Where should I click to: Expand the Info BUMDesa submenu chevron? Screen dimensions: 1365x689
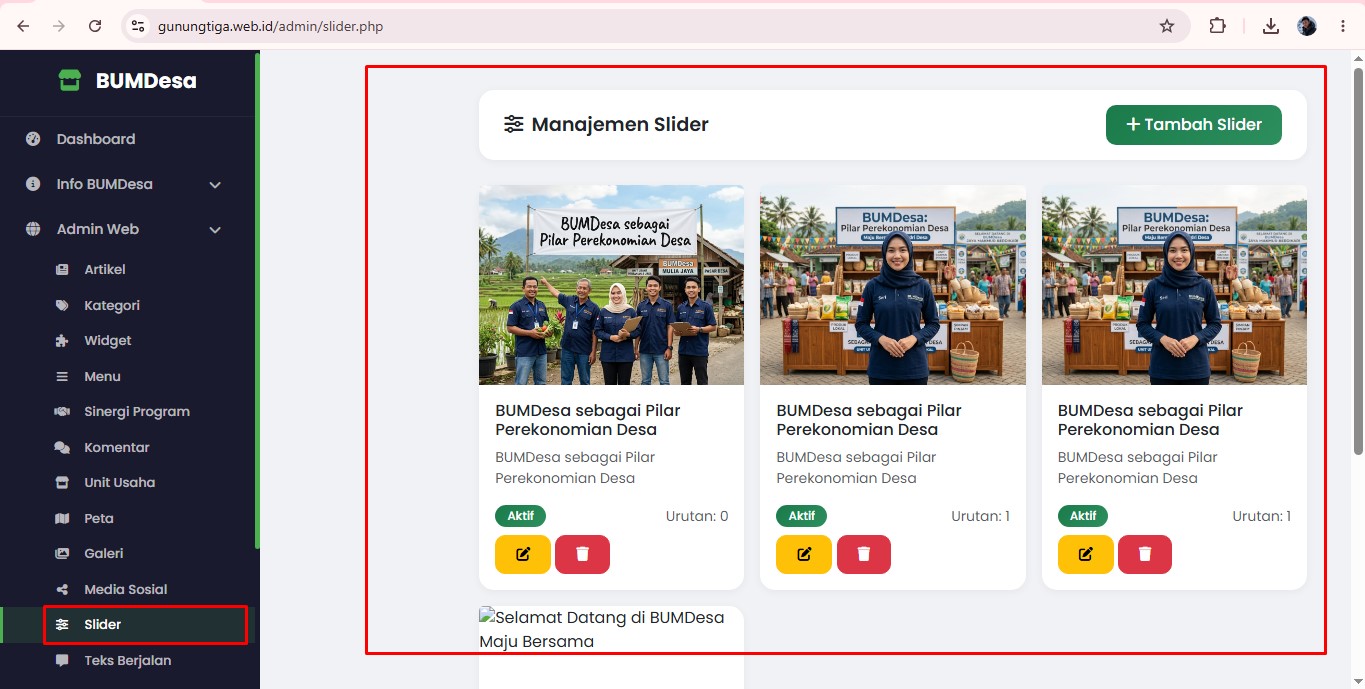(x=215, y=185)
